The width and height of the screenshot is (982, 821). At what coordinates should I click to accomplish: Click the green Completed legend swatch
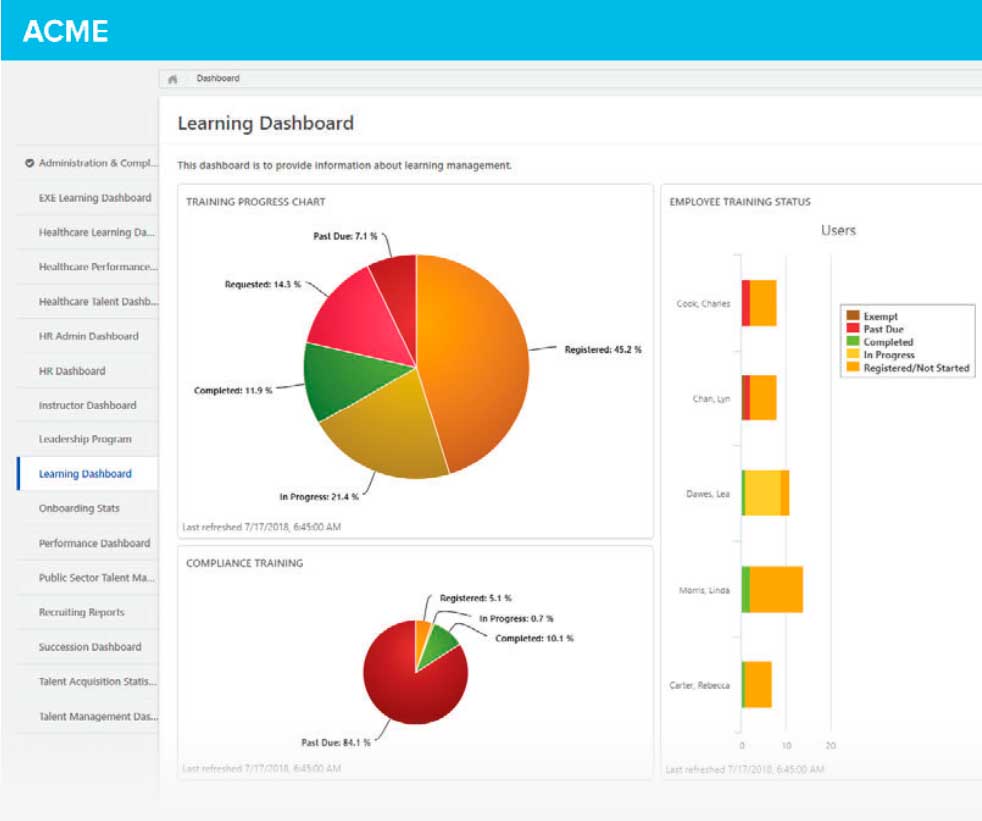point(853,342)
